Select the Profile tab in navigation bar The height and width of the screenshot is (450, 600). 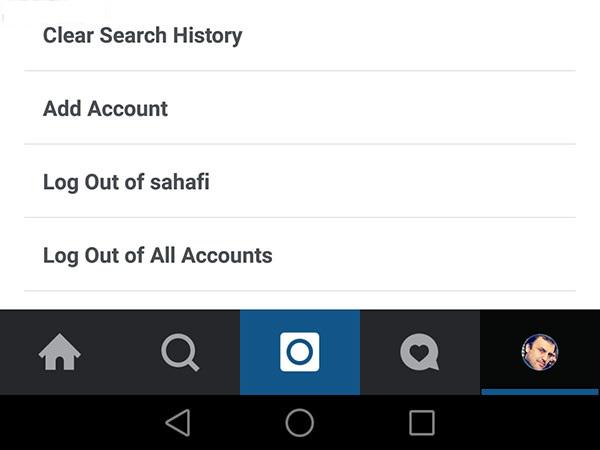point(540,352)
